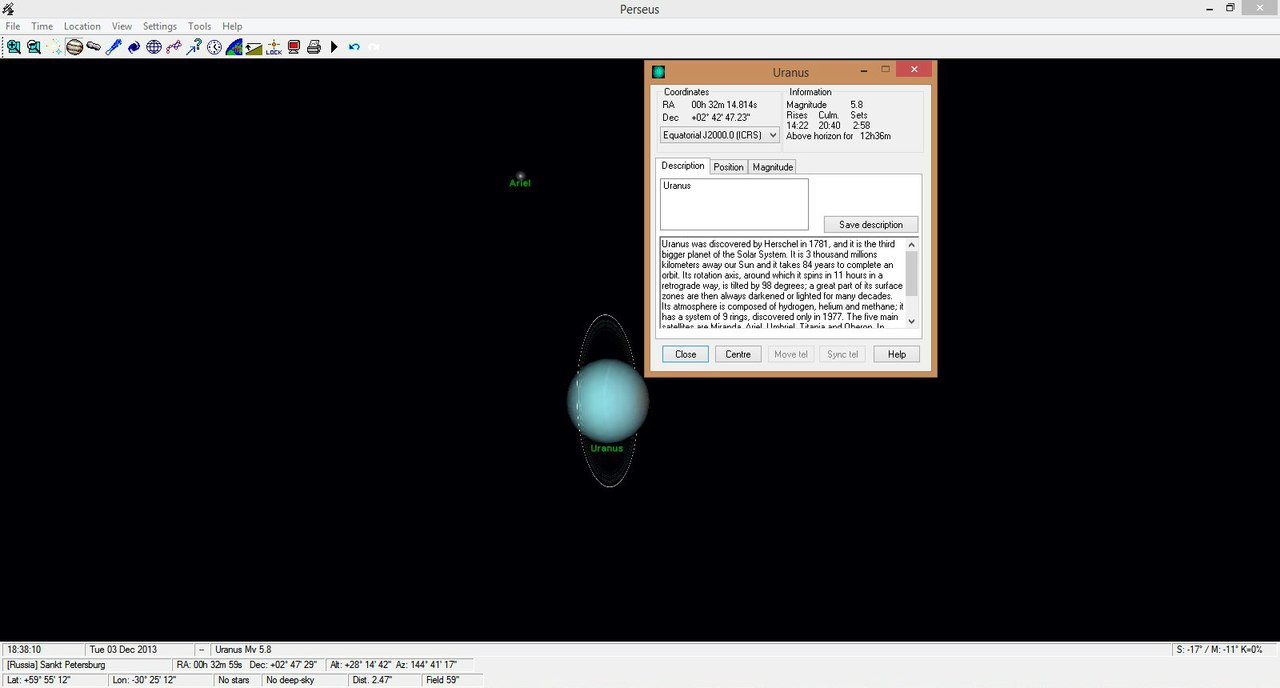The height and width of the screenshot is (688, 1280).
Task: Click the Uranus planet in sky view
Action: [608, 399]
